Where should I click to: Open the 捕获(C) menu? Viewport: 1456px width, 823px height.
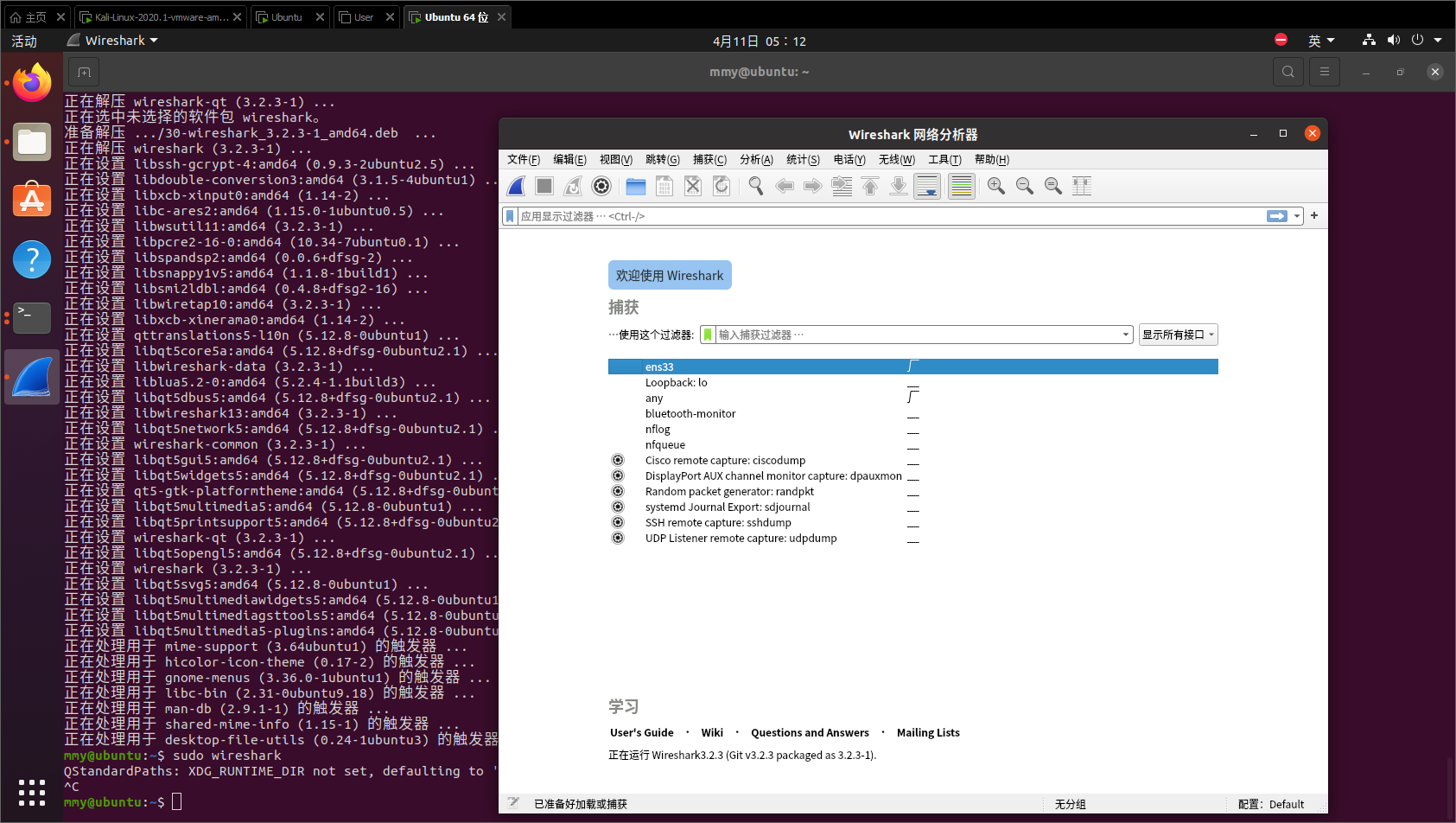709,159
